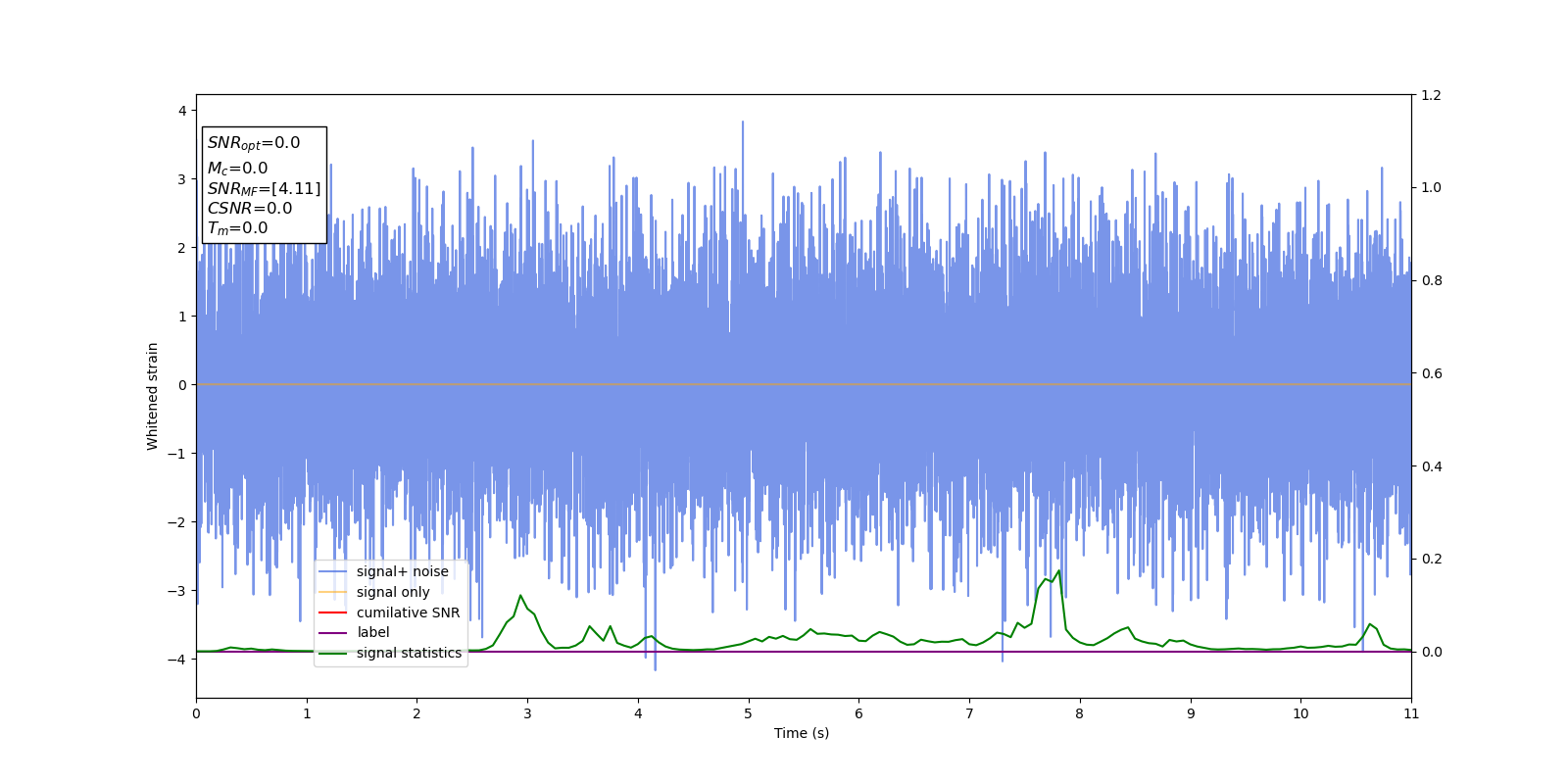
Task: Click the Tm=0.0 annotation text
Action: pos(237,228)
